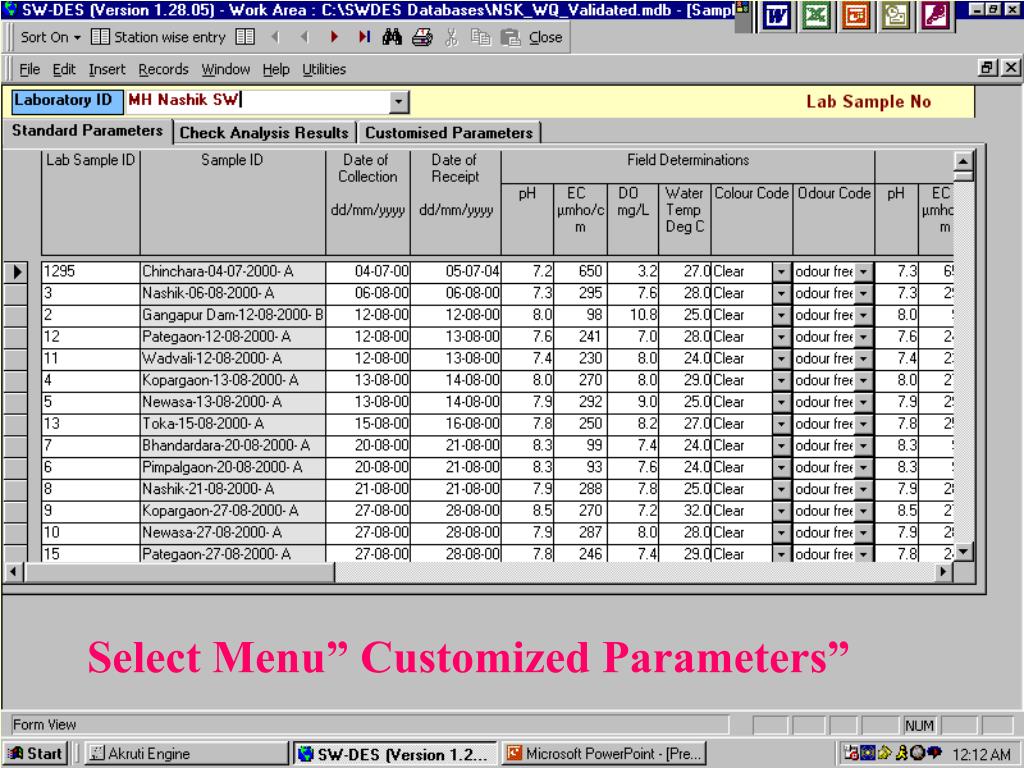Screen dimensions: 1024x768
Task: Switch to the Customised Parameters tab
Action: pos(449,133)
